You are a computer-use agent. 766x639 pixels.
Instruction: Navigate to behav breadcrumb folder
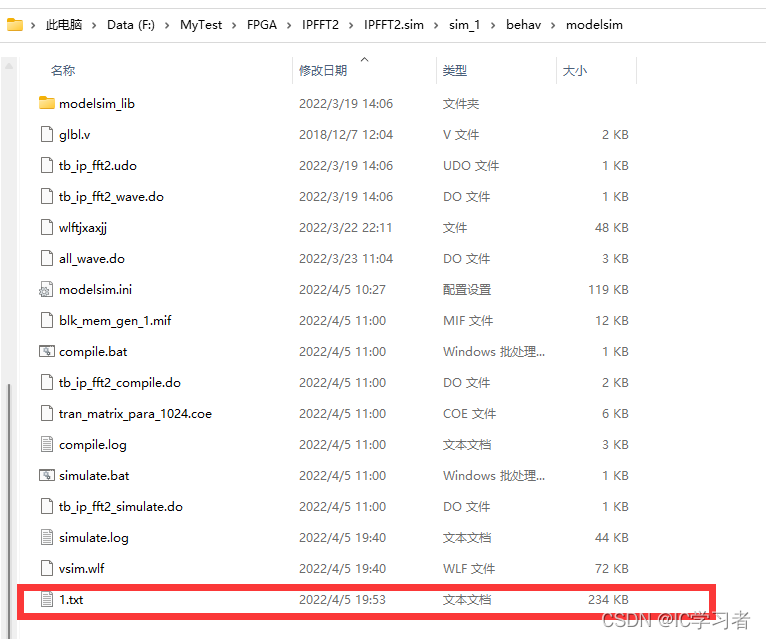[x=523, y=24]
